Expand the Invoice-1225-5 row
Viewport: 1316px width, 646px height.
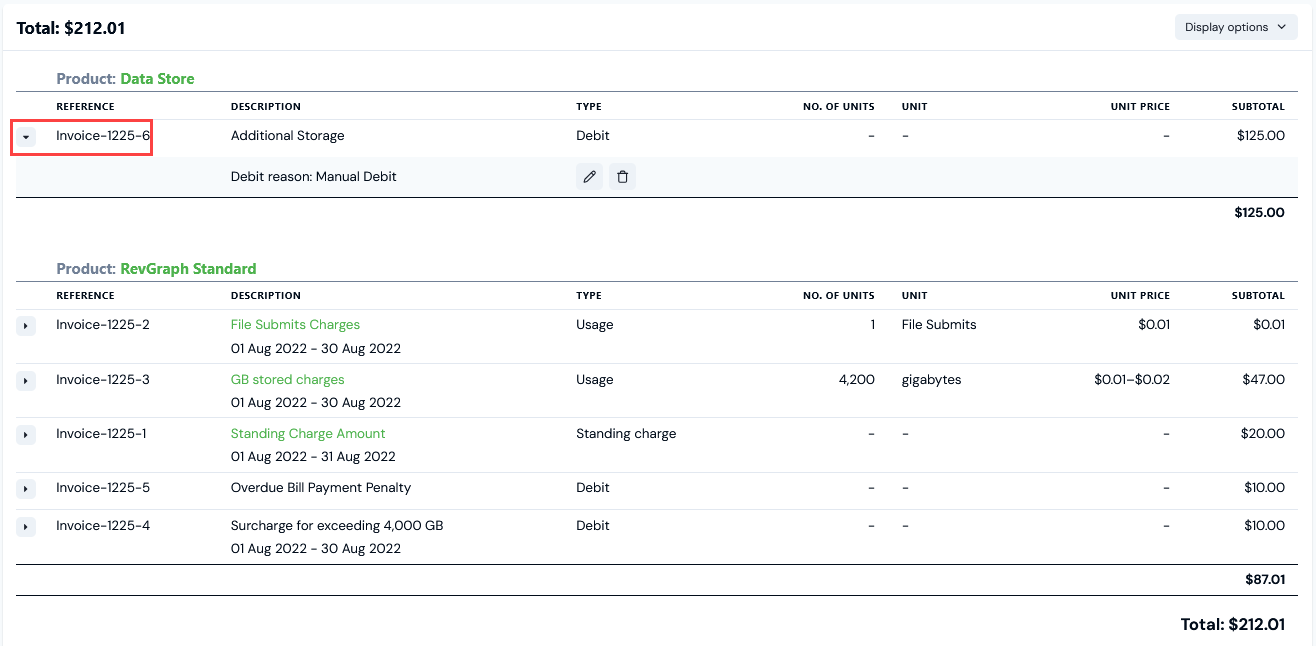[26, 489]
